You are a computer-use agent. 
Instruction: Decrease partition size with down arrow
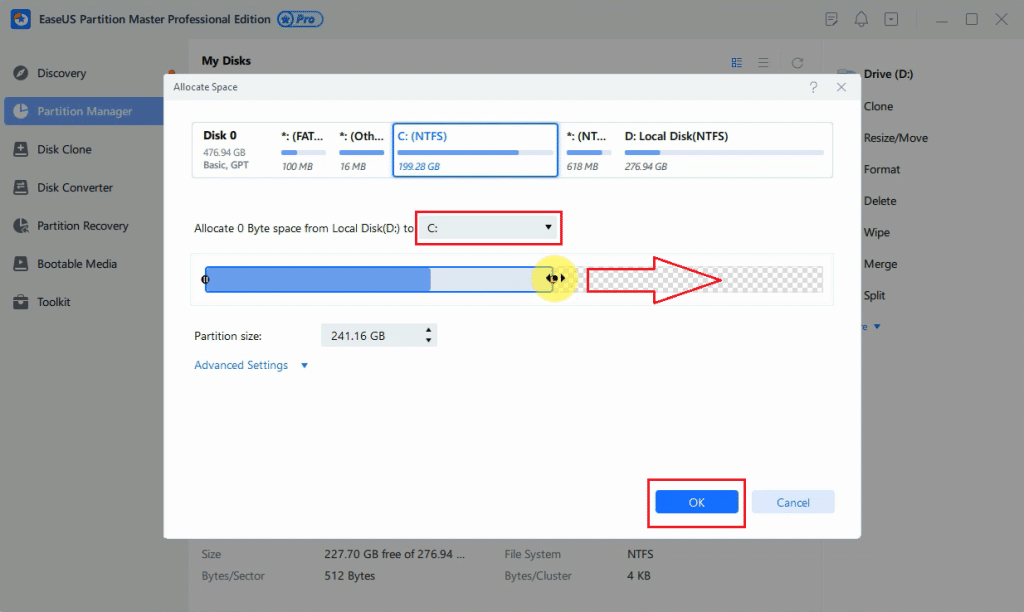428,340
